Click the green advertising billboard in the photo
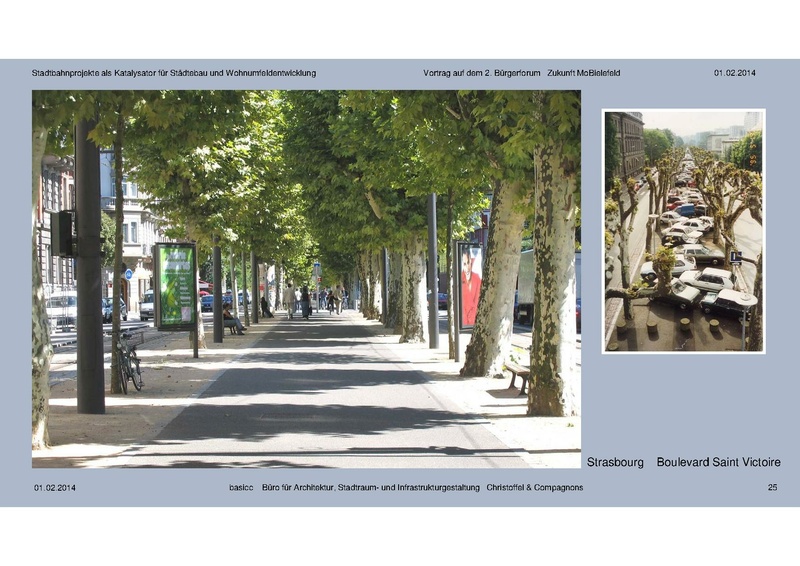800x566 pixels. click(176, 286)
